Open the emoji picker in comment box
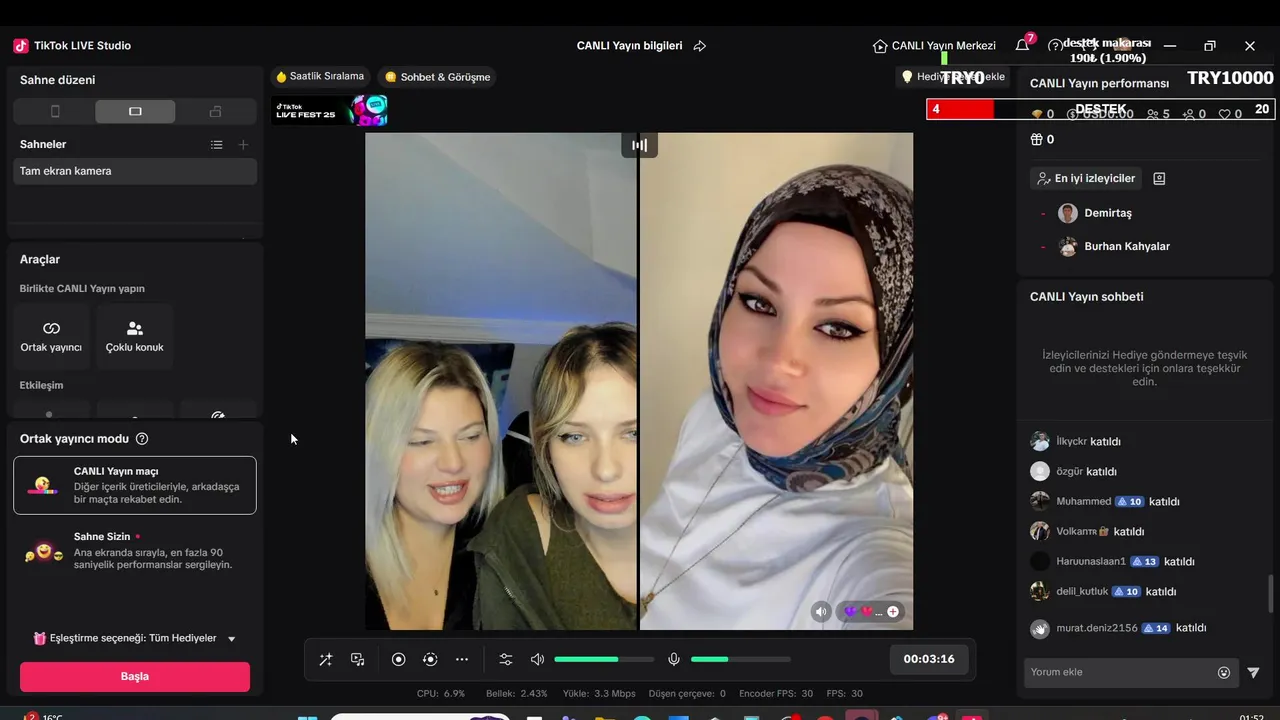1280x720 pixels. (x=1224, y=673)
